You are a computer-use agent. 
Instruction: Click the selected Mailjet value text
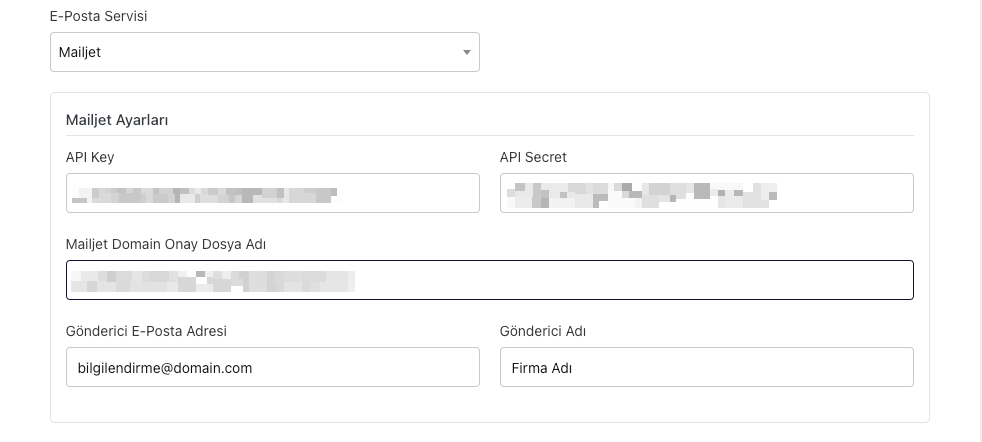tap(80, 53)
